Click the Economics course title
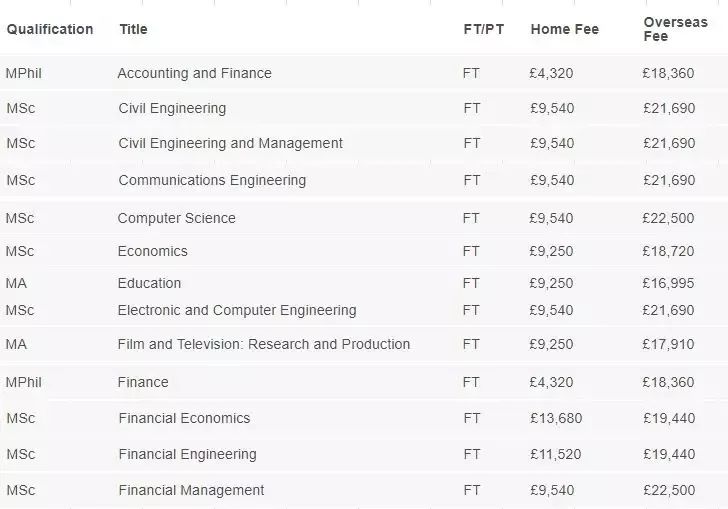Screen dimensions: 728x509 coord(152,251)
